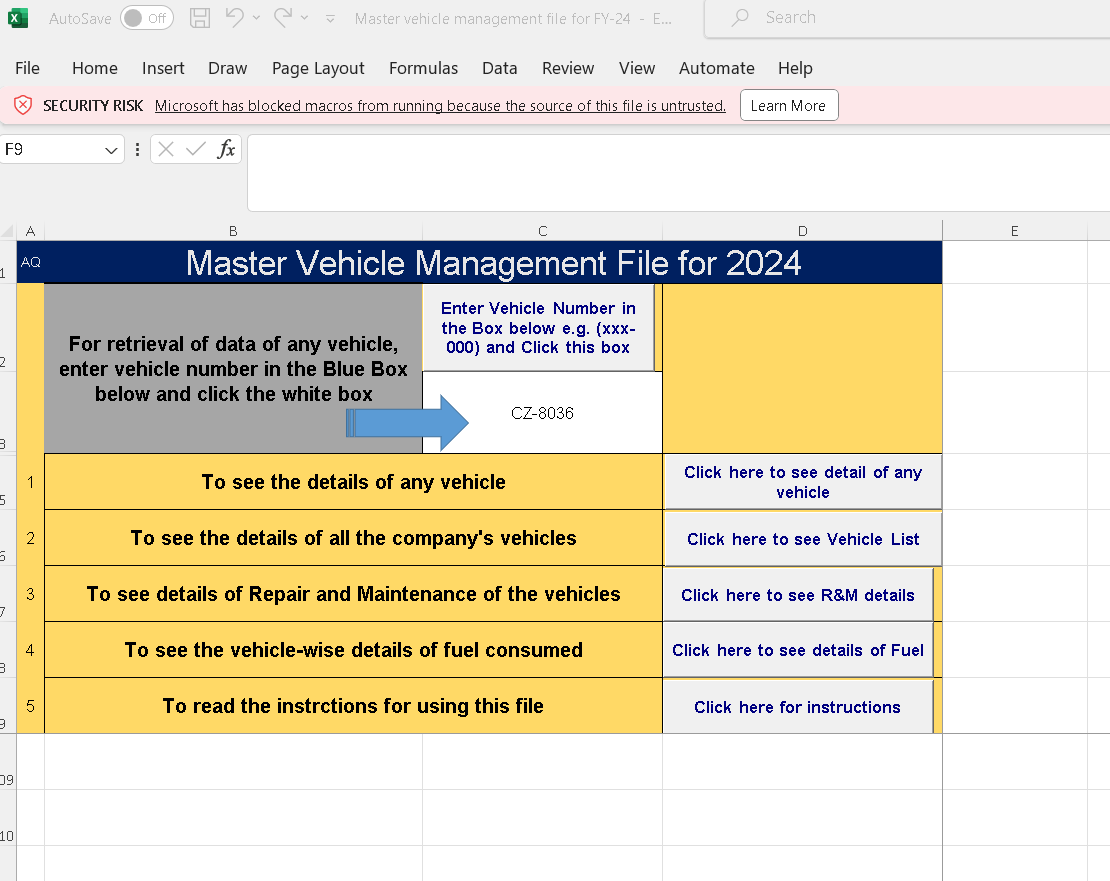
Task: Click the Search magnifier icon
Action: coord(740,18)
